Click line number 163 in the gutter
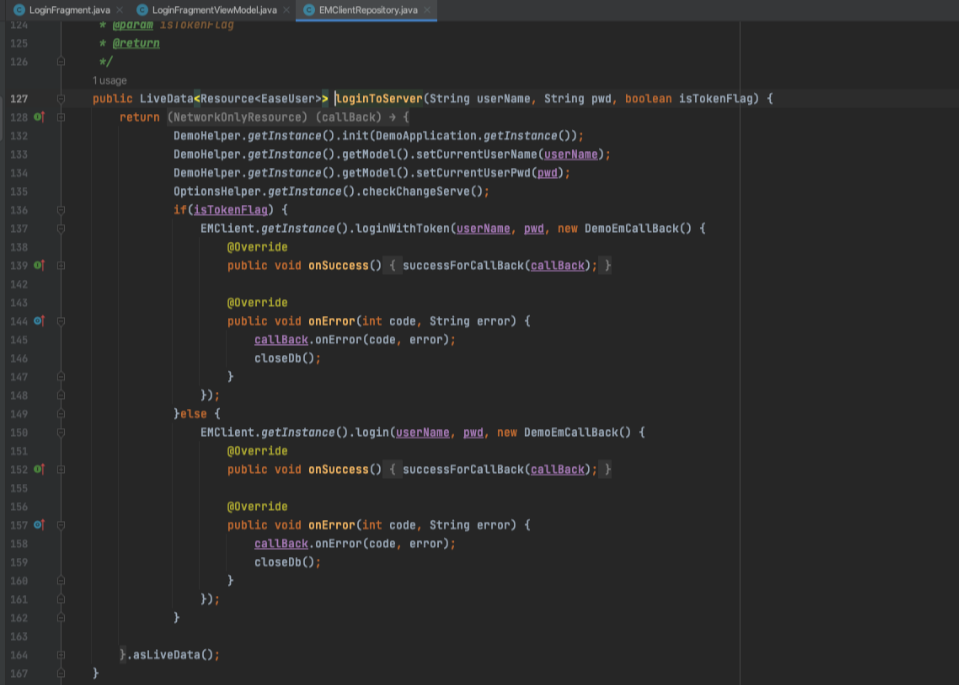The width and height of the screenshot is (959, 685). pyautogui.click(x=19, y=636)
